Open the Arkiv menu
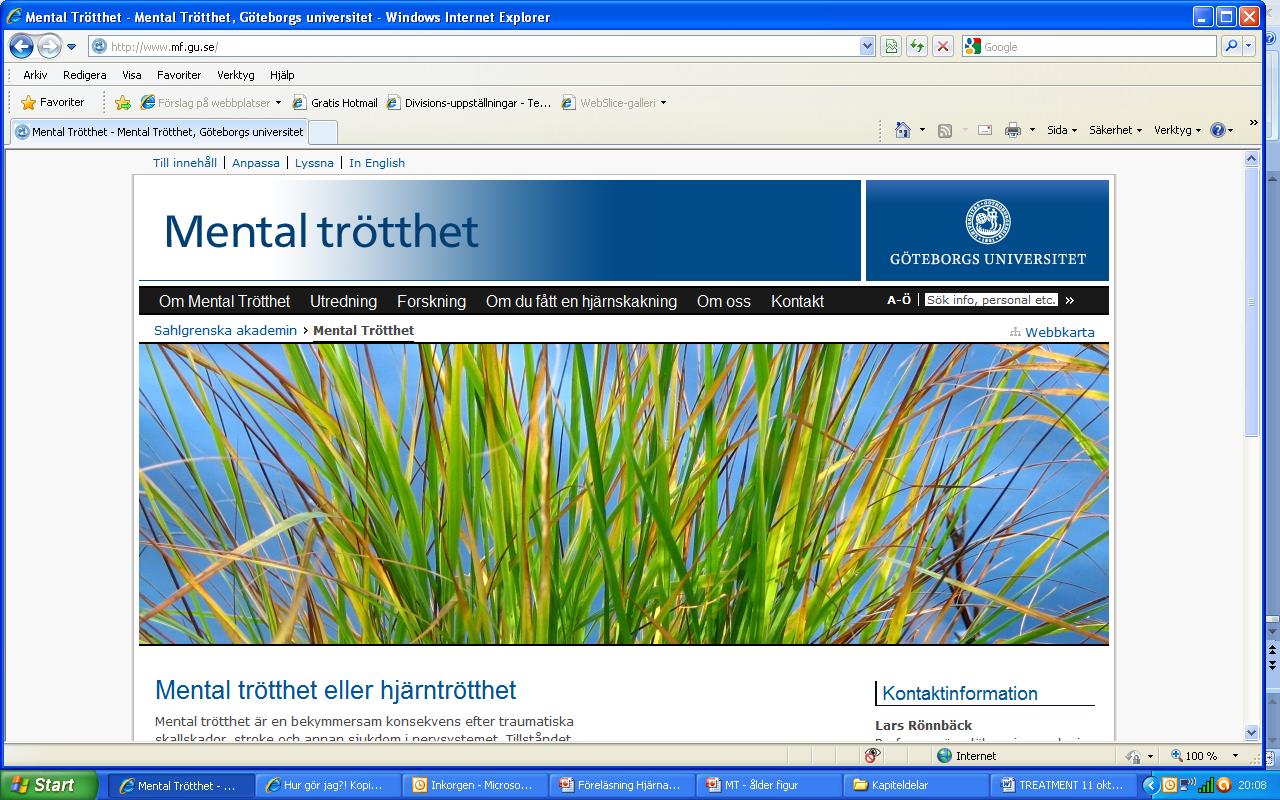This screenshot has width=1280, height=800. (35, 75)
